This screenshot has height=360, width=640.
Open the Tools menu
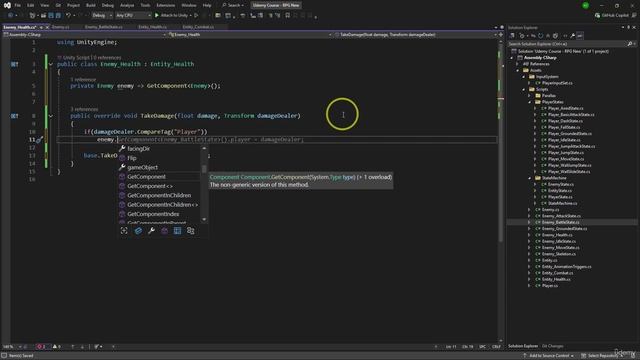pos(145,5)
